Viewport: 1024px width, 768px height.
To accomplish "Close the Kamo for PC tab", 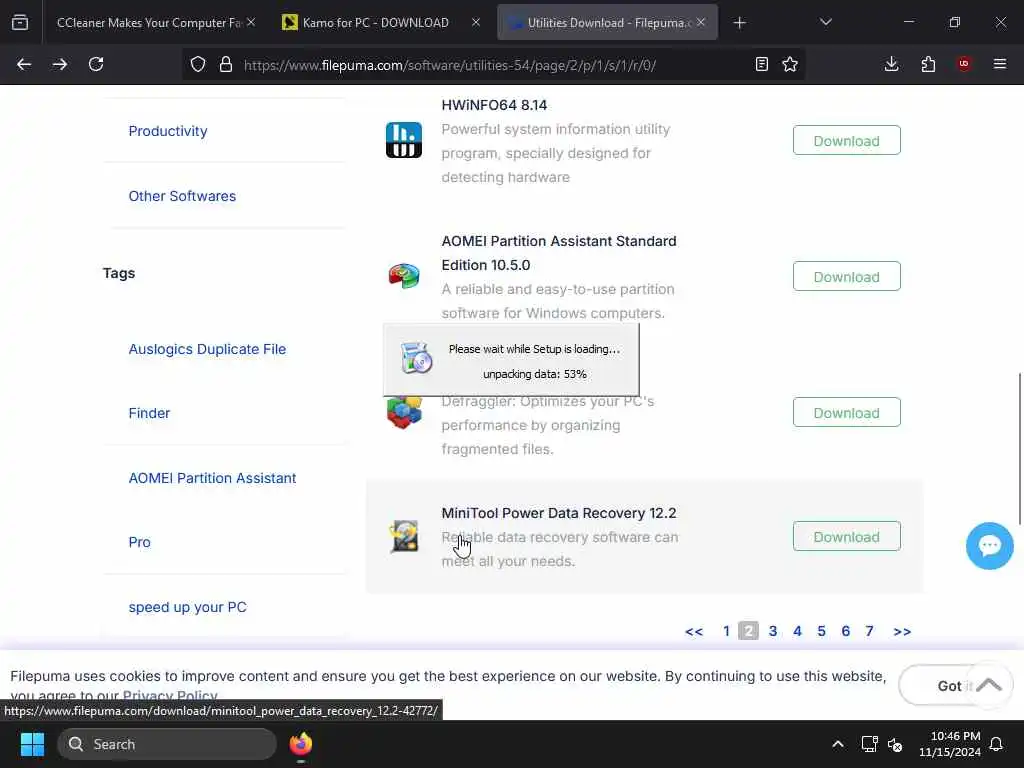I will click(476, 22).
